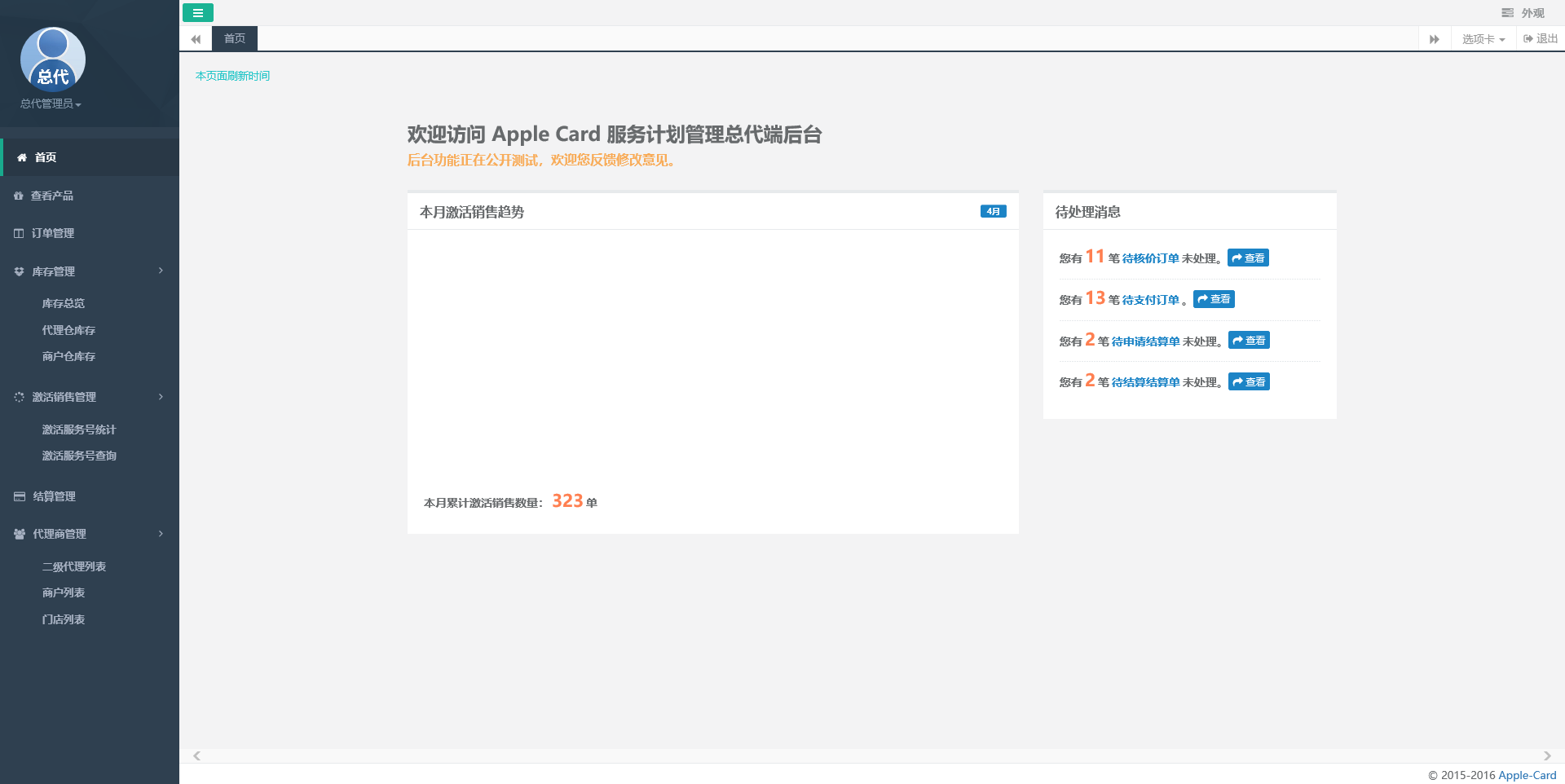Image resolution: width=1565 pixels, height=784 pixels.
Task: Open 查看产品 in sidebar
Action: [90, 196]
